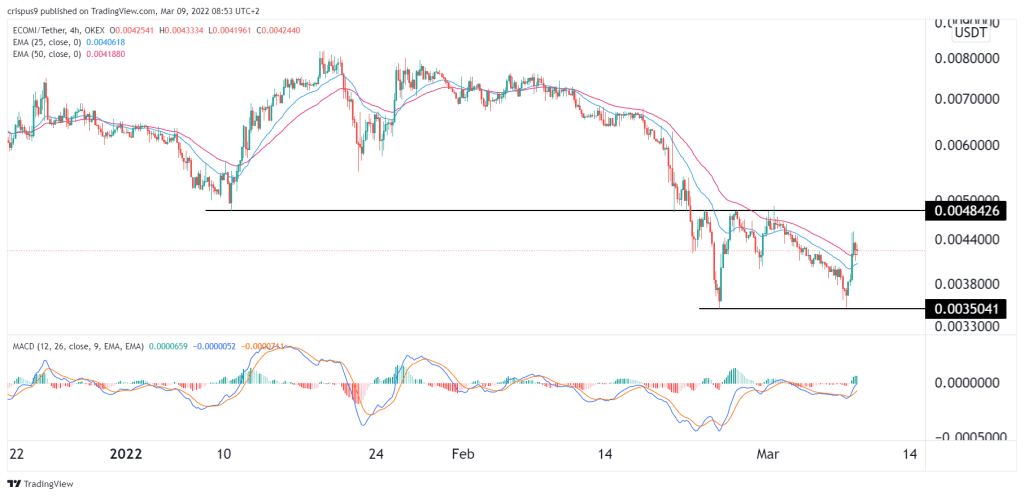
Task: Click the TradingView logo at bottom left
Action: (40, 484)
